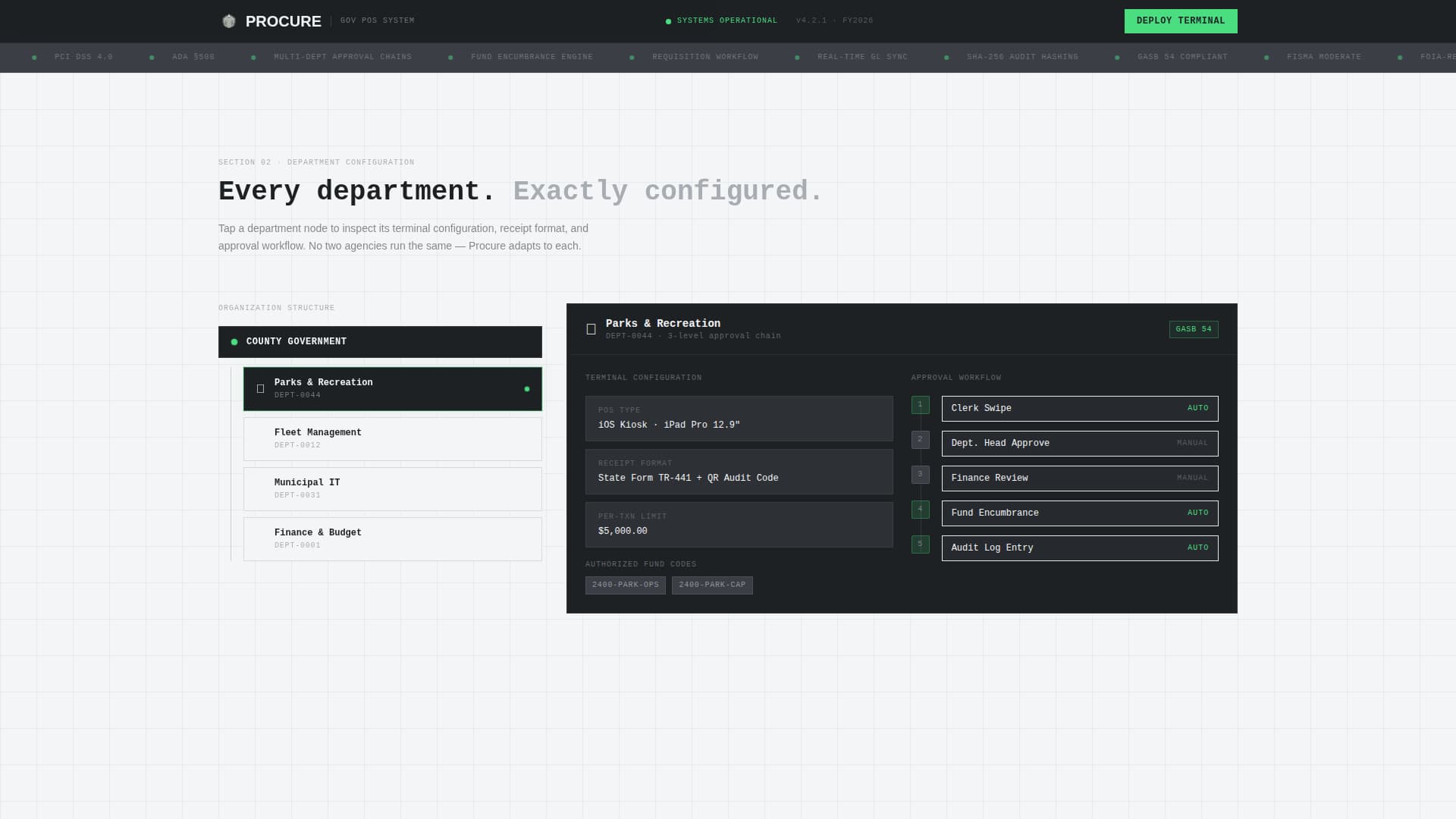1456x819 pixels.
Task: Click the Receipt Format State Form TR-441 field
Action: 739,472
